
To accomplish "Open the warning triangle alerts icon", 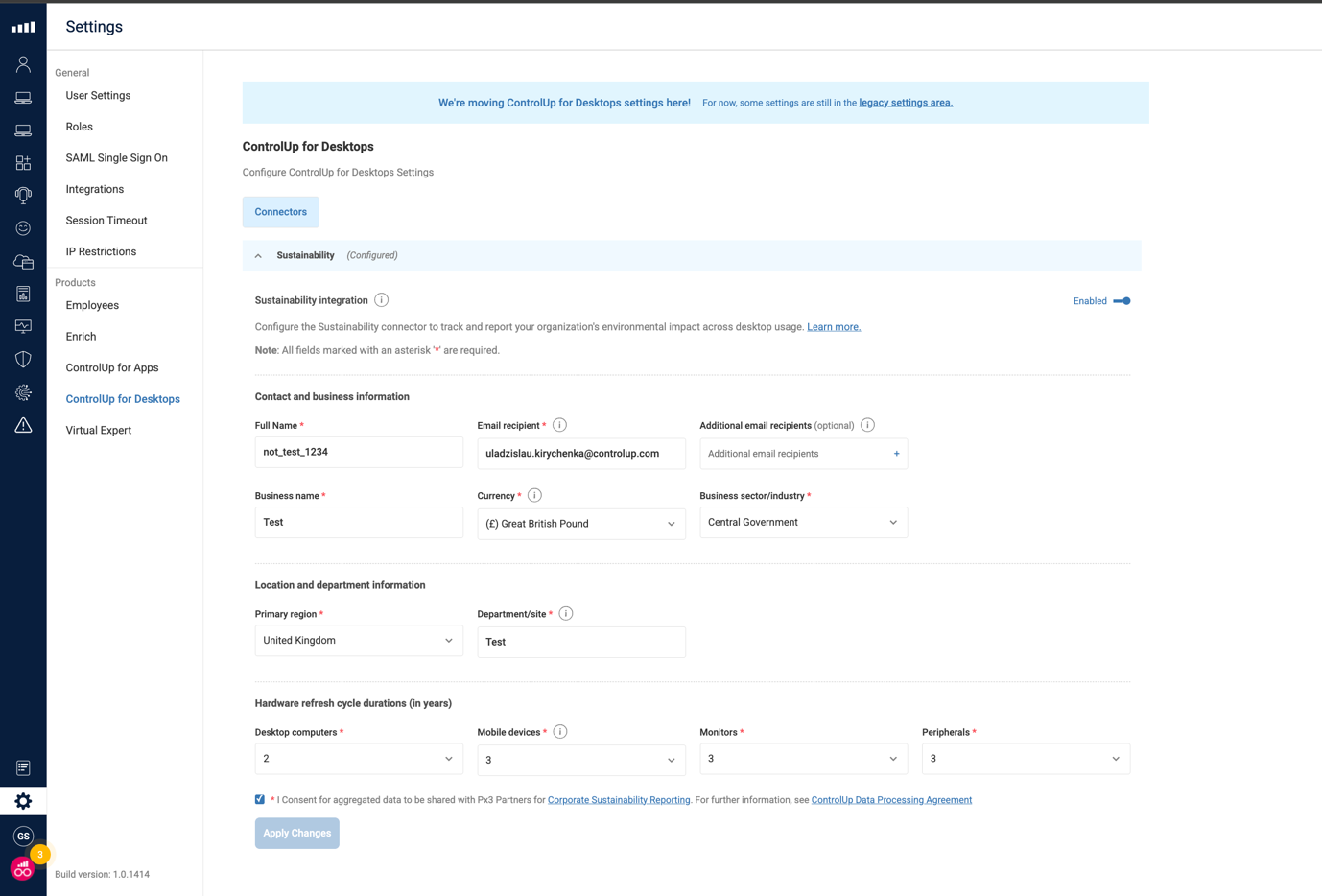I will tap(23, 425).
